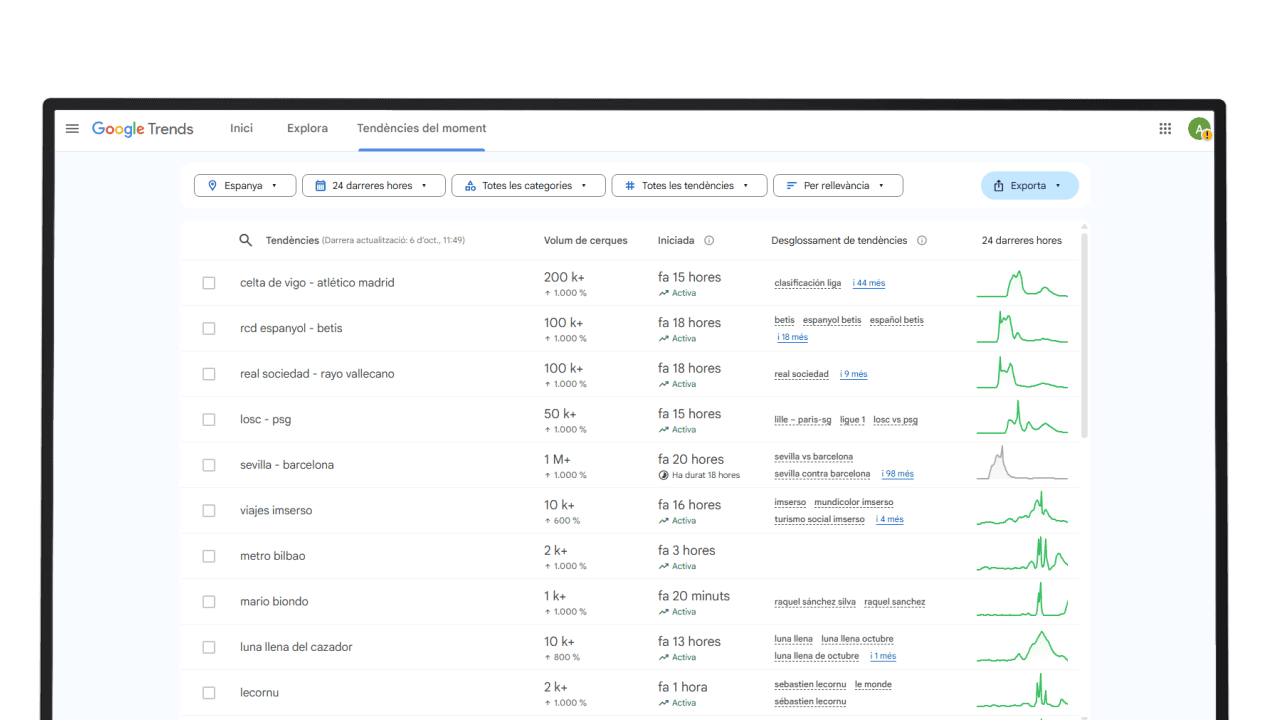Open the Per rellevància sort dropdown
Viewport: 1280px width, 720px height.
pyautogui.click(x=837, y=186)
